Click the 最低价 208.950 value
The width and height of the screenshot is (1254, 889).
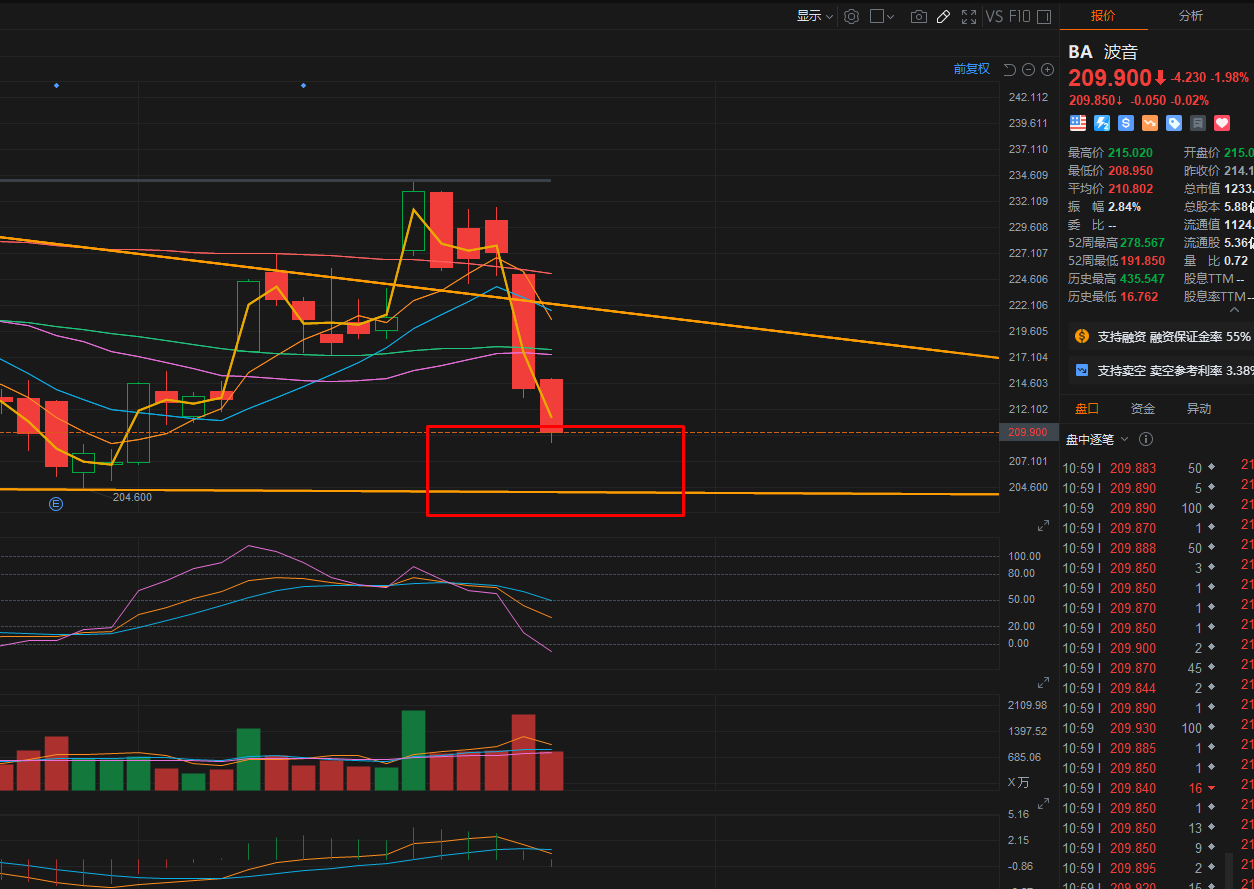pyautogui.click(x=1130, y=171)
